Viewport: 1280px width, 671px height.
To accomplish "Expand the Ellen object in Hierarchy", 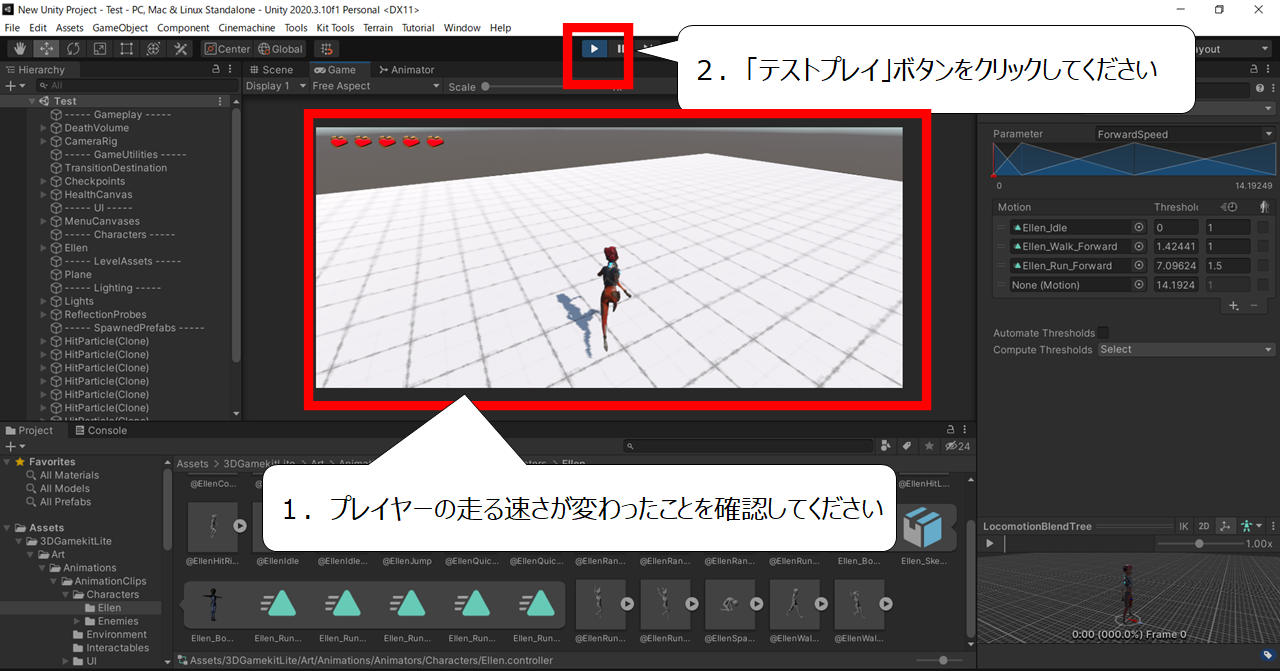I will (x=44, y=248).
